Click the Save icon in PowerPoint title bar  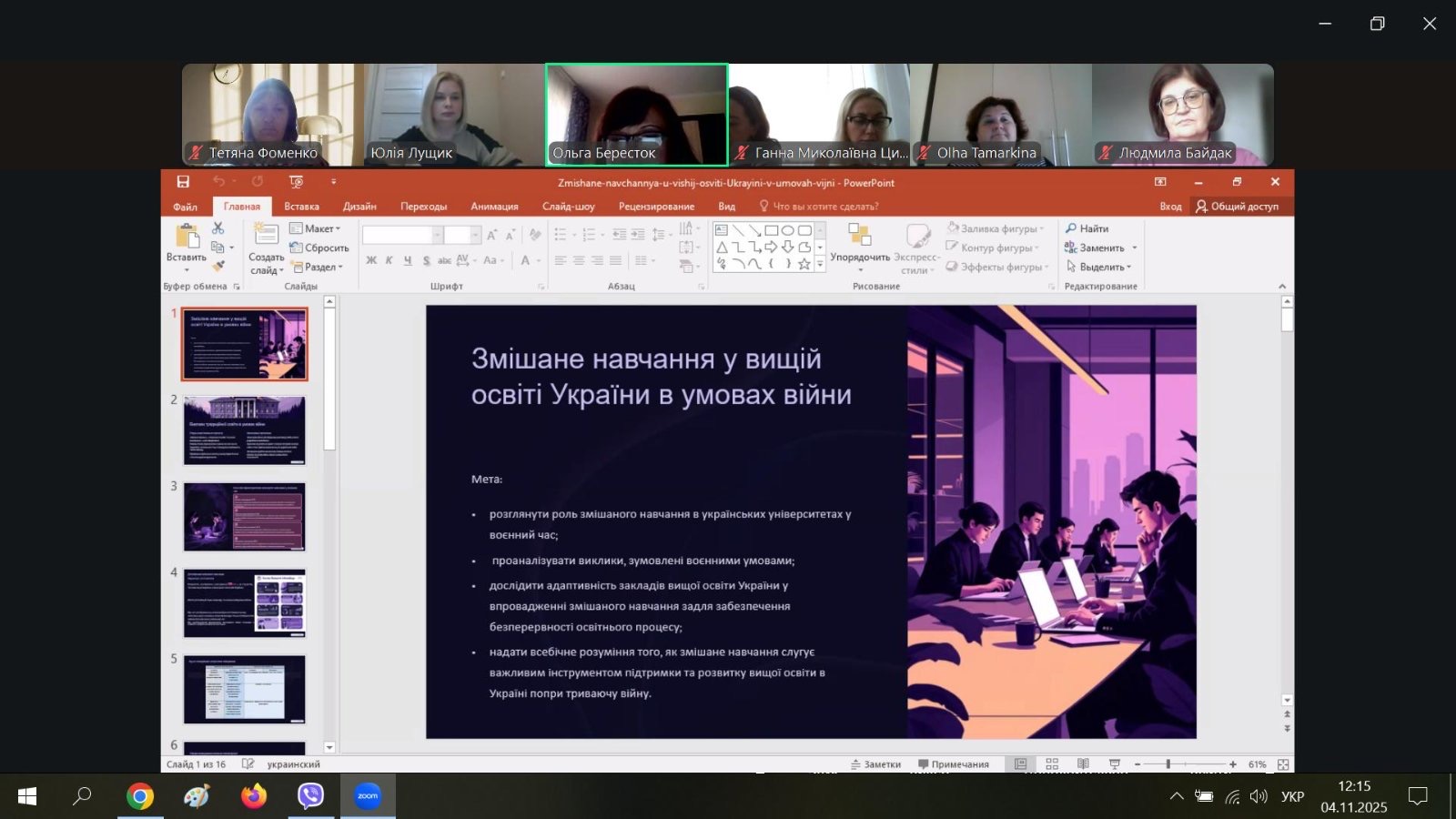click(183, 182)
